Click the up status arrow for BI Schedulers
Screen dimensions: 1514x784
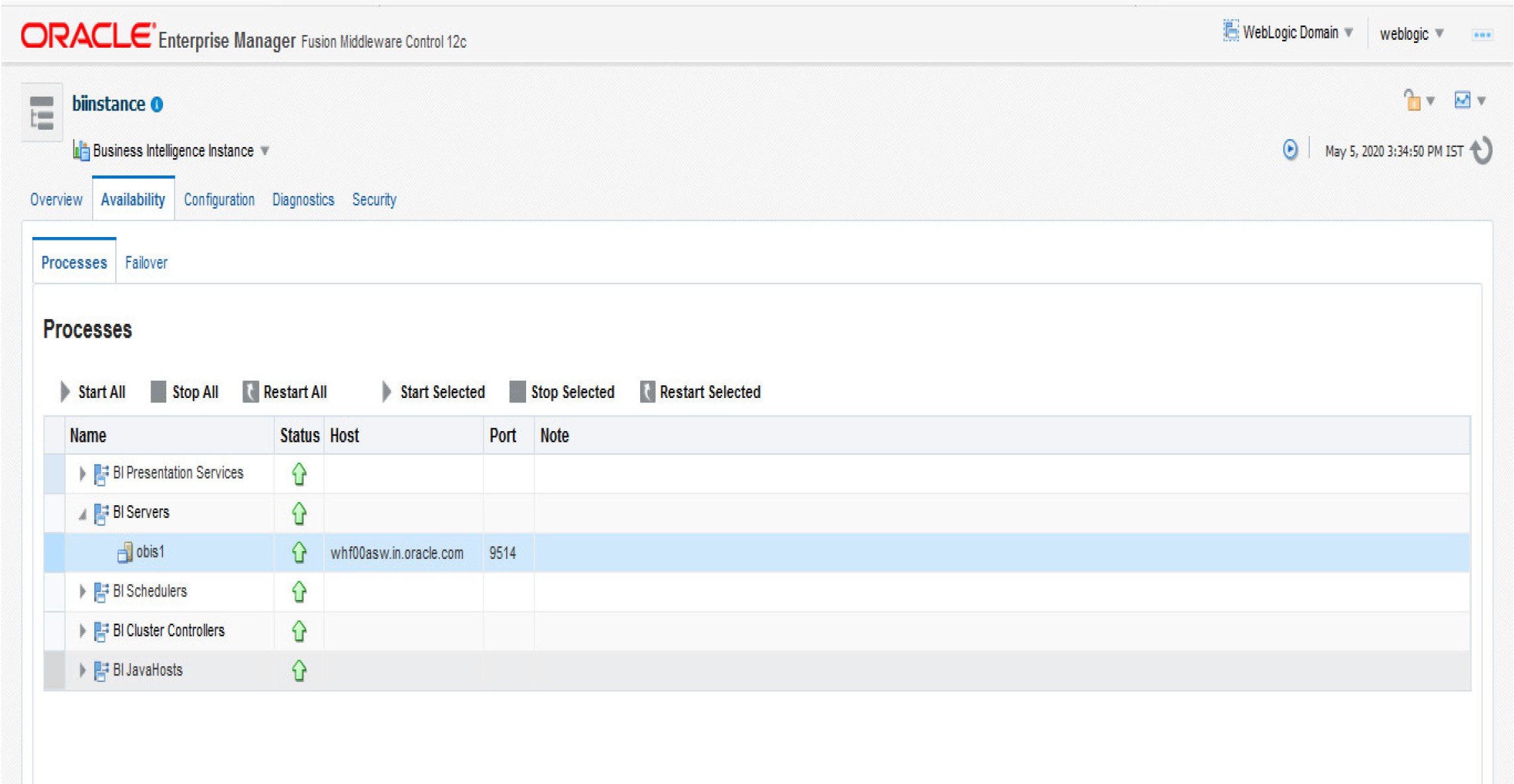point(299,592)
